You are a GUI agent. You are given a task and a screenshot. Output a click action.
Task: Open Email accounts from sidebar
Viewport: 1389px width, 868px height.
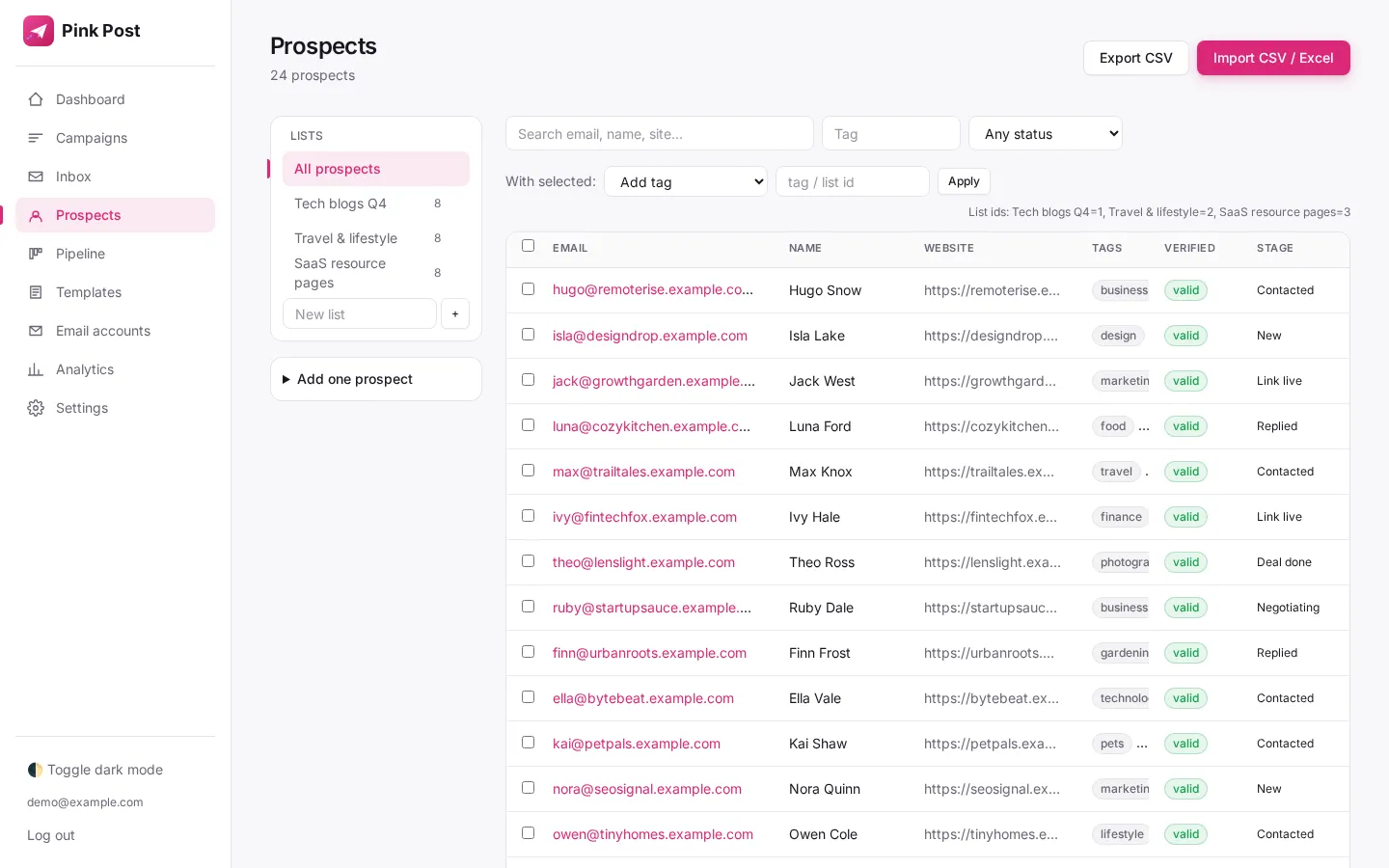(115, 331)
